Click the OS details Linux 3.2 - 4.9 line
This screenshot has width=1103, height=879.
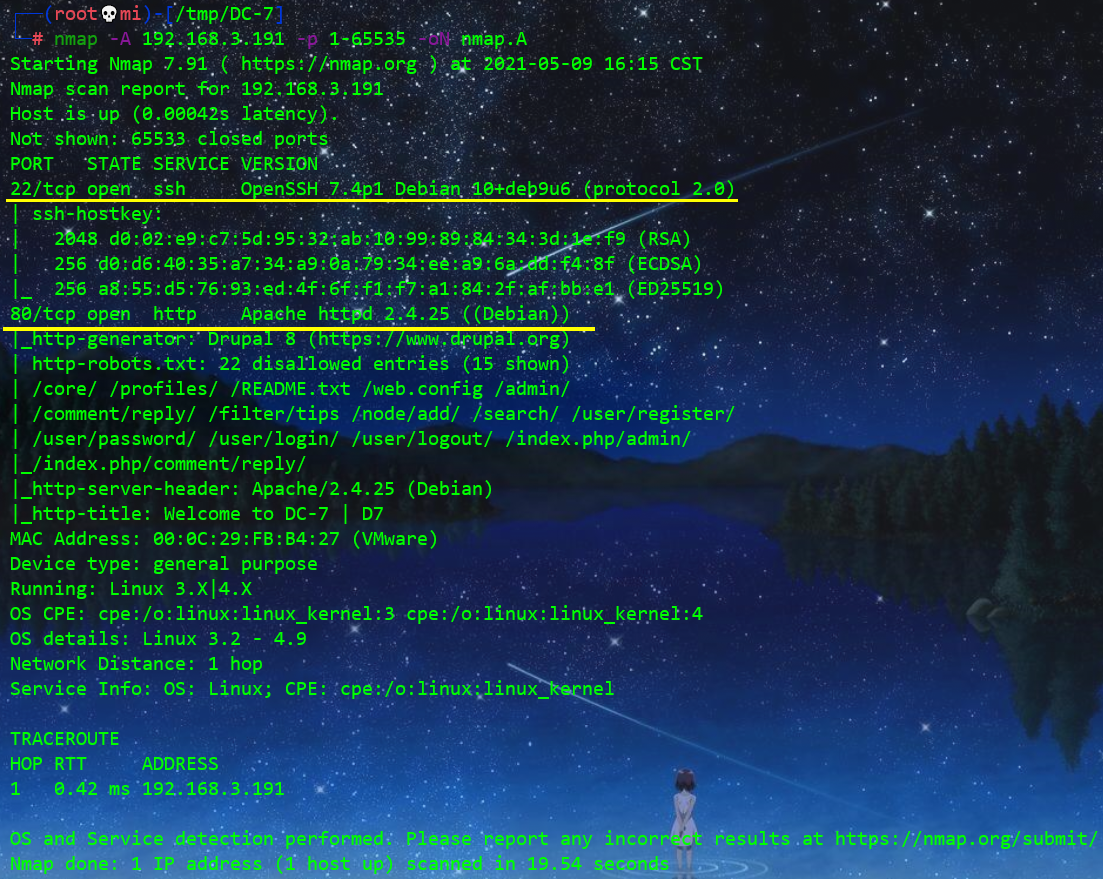[x=158, y=639]
